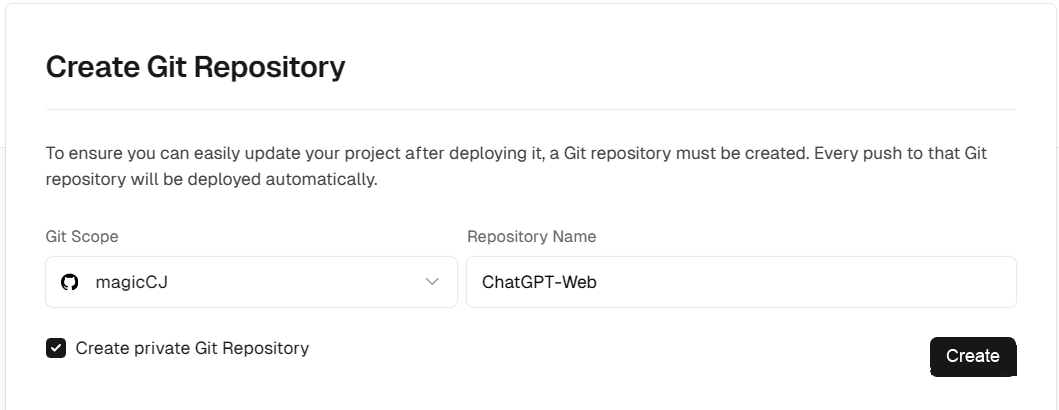Click the white checkmark icon in the checkbox
Screen dimensions: 1059x410
point(56,349)
